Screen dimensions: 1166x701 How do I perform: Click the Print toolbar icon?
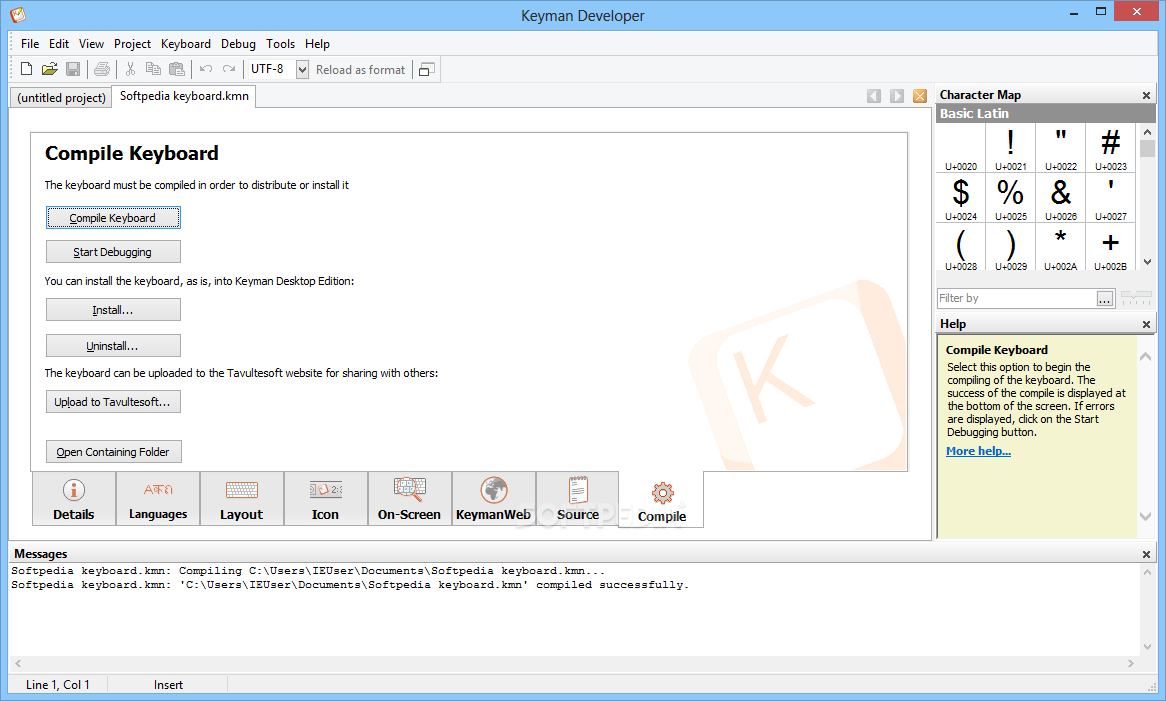102,69
